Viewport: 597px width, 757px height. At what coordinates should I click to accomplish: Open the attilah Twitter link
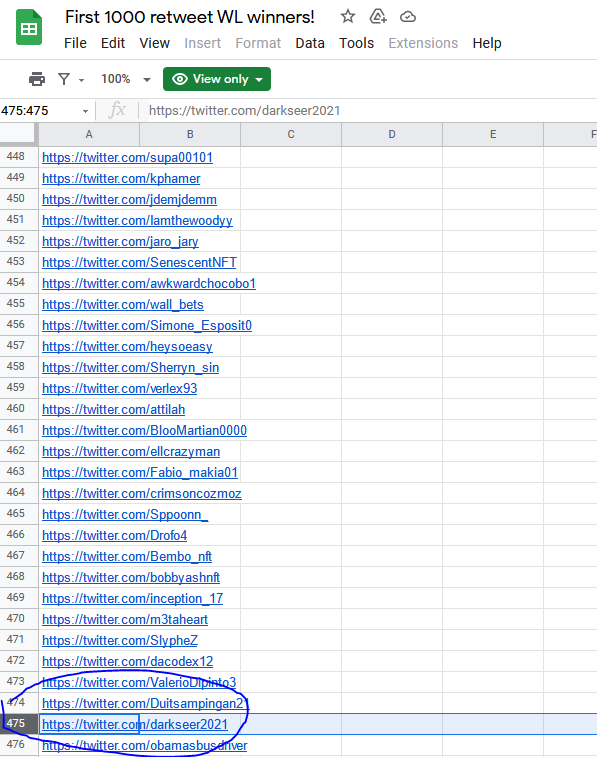click(113, 409)
